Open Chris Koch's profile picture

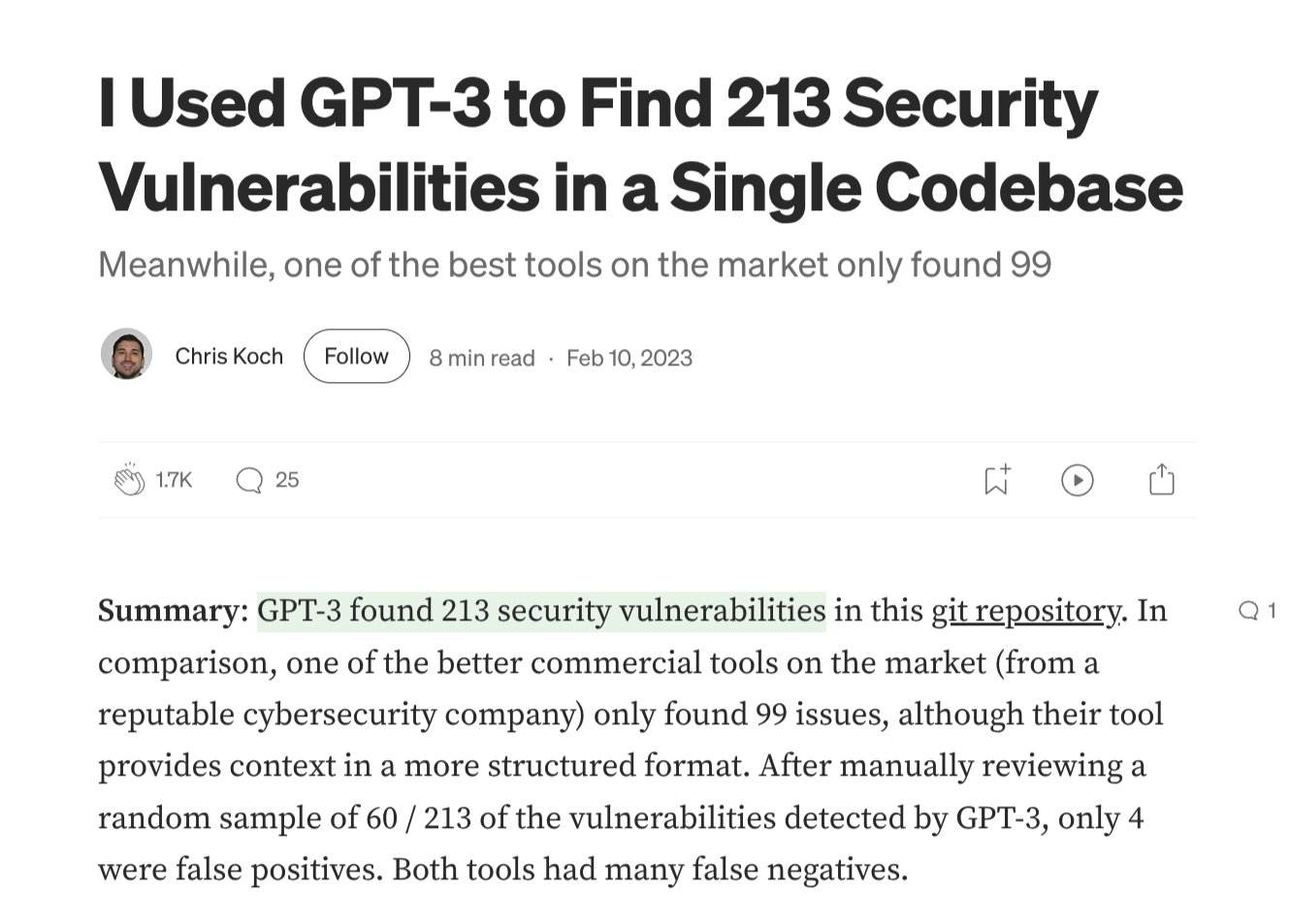[126, 354]
